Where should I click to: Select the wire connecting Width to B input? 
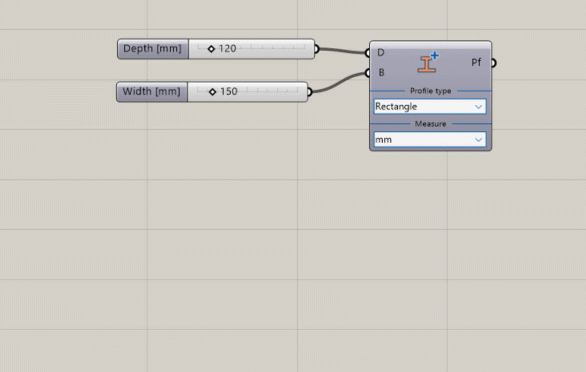click(x=338, y=83)
